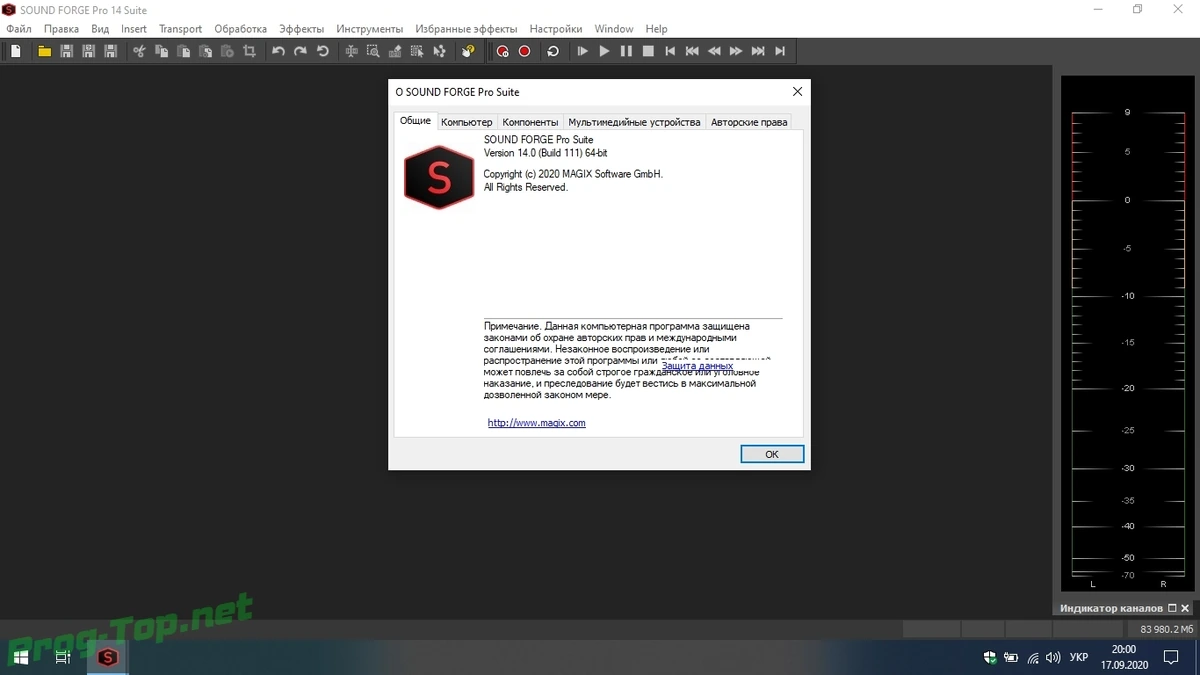Open the Инструменты menu

point(370,29)
